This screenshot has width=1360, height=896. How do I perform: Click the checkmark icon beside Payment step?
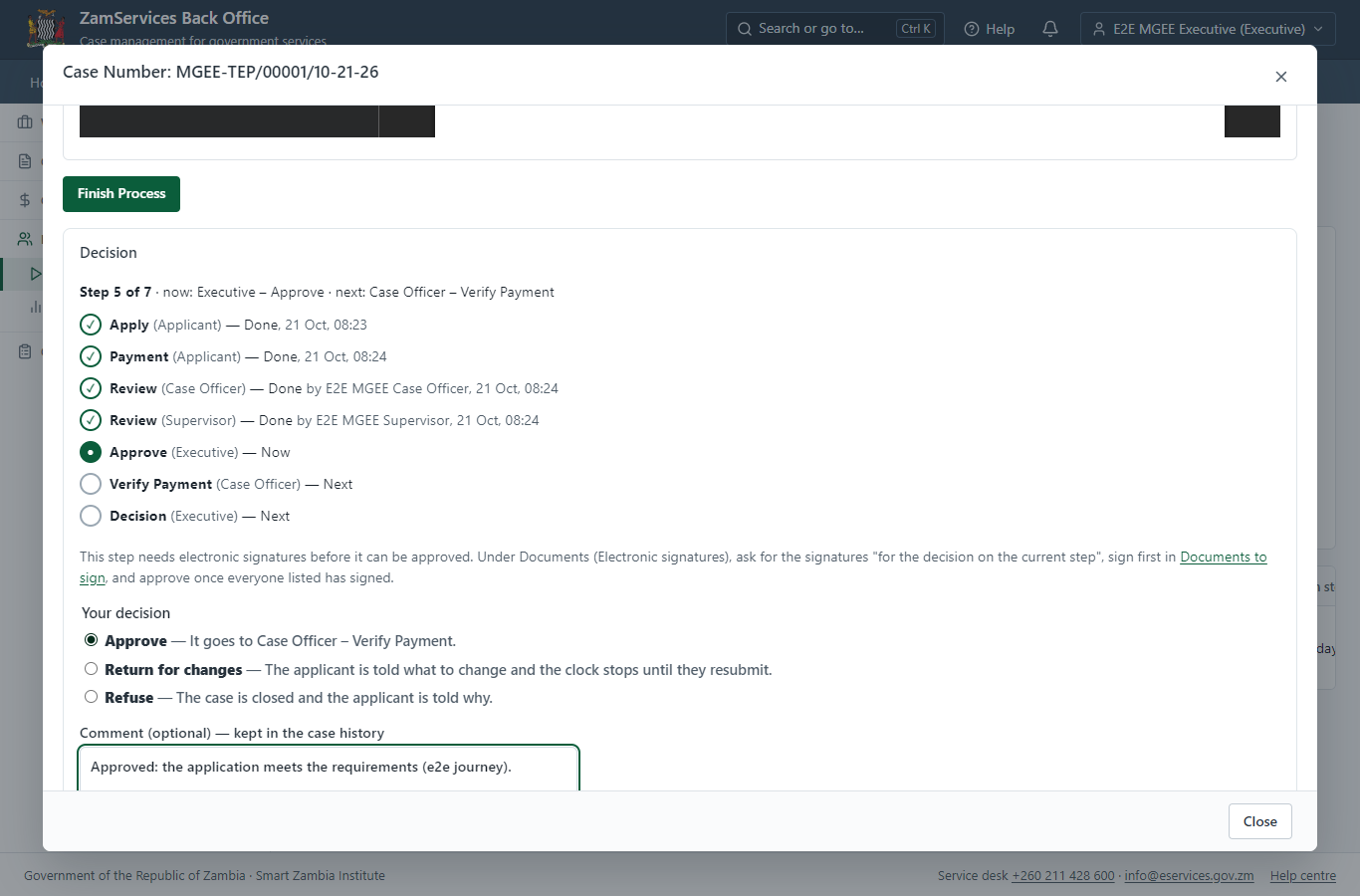click(91, 356)
